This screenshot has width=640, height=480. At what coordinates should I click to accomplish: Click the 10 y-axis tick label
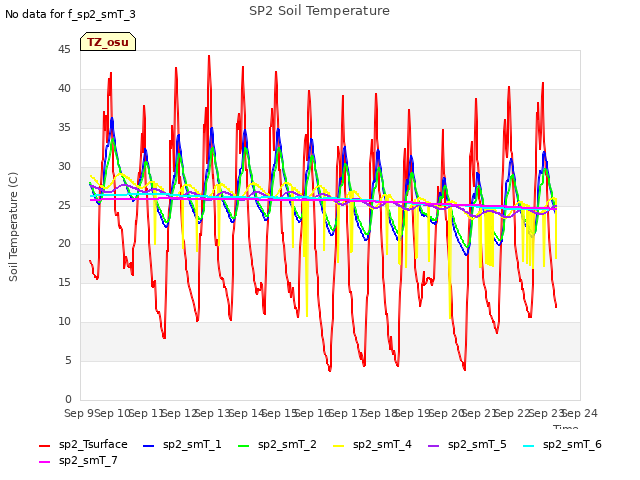coord(64,322)
